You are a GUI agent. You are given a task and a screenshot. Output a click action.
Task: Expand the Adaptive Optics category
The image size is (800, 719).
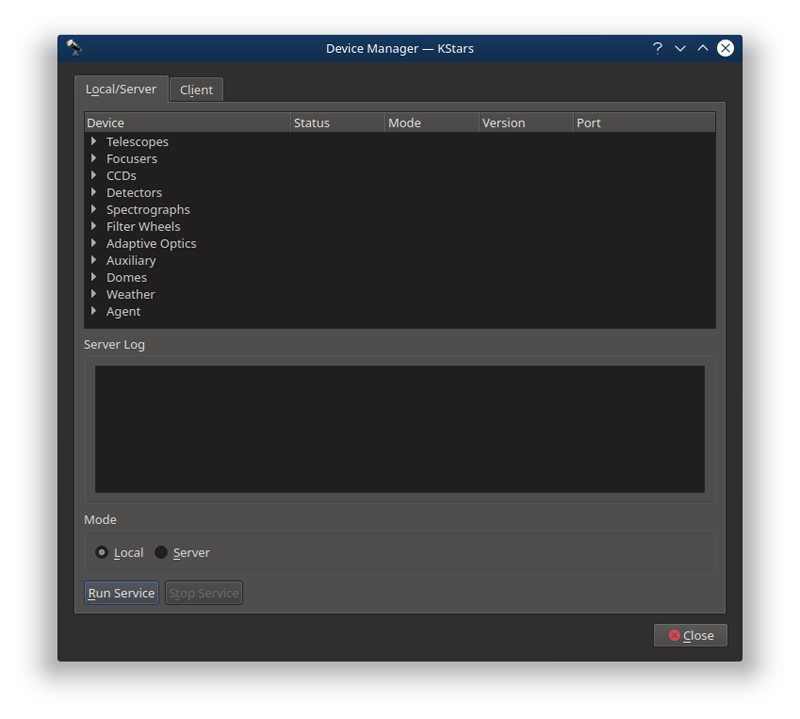[94, 243]
